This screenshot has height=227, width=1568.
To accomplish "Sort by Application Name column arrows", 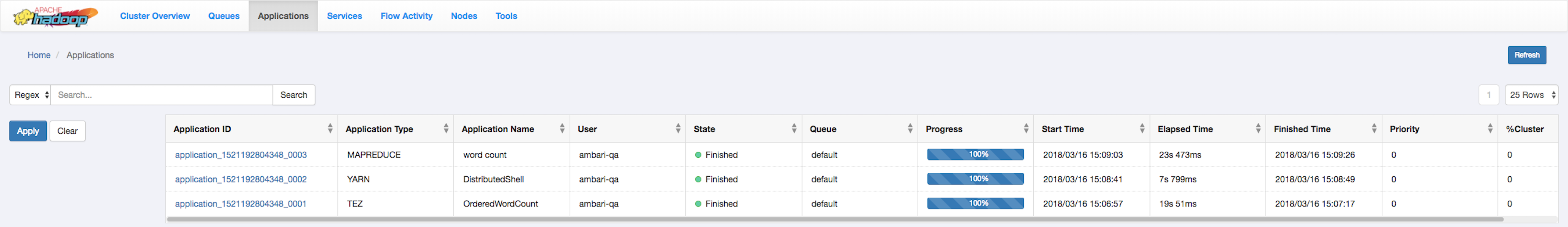I will (562, 129).
